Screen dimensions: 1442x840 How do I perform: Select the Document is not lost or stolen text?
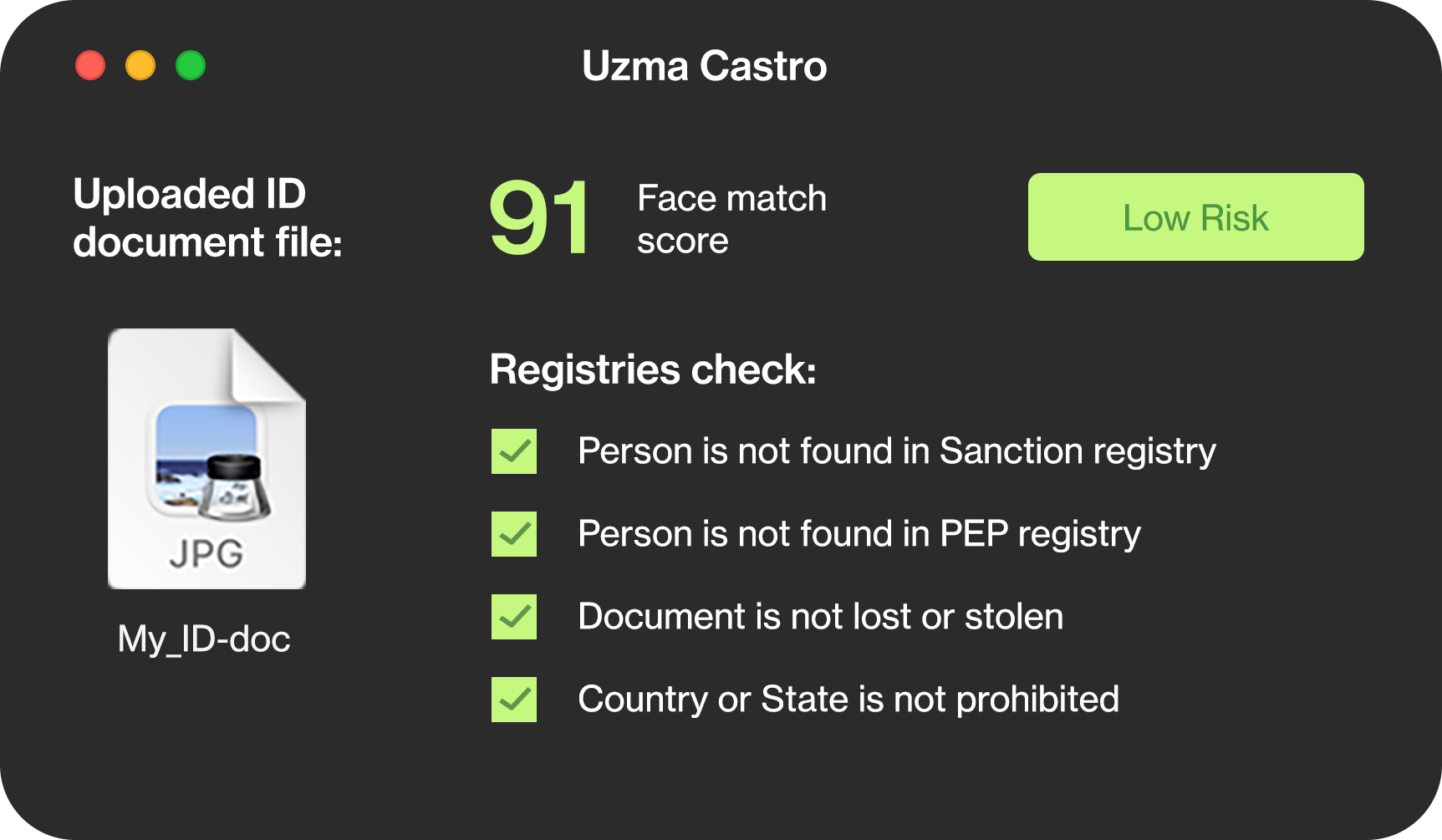[821, 617]
